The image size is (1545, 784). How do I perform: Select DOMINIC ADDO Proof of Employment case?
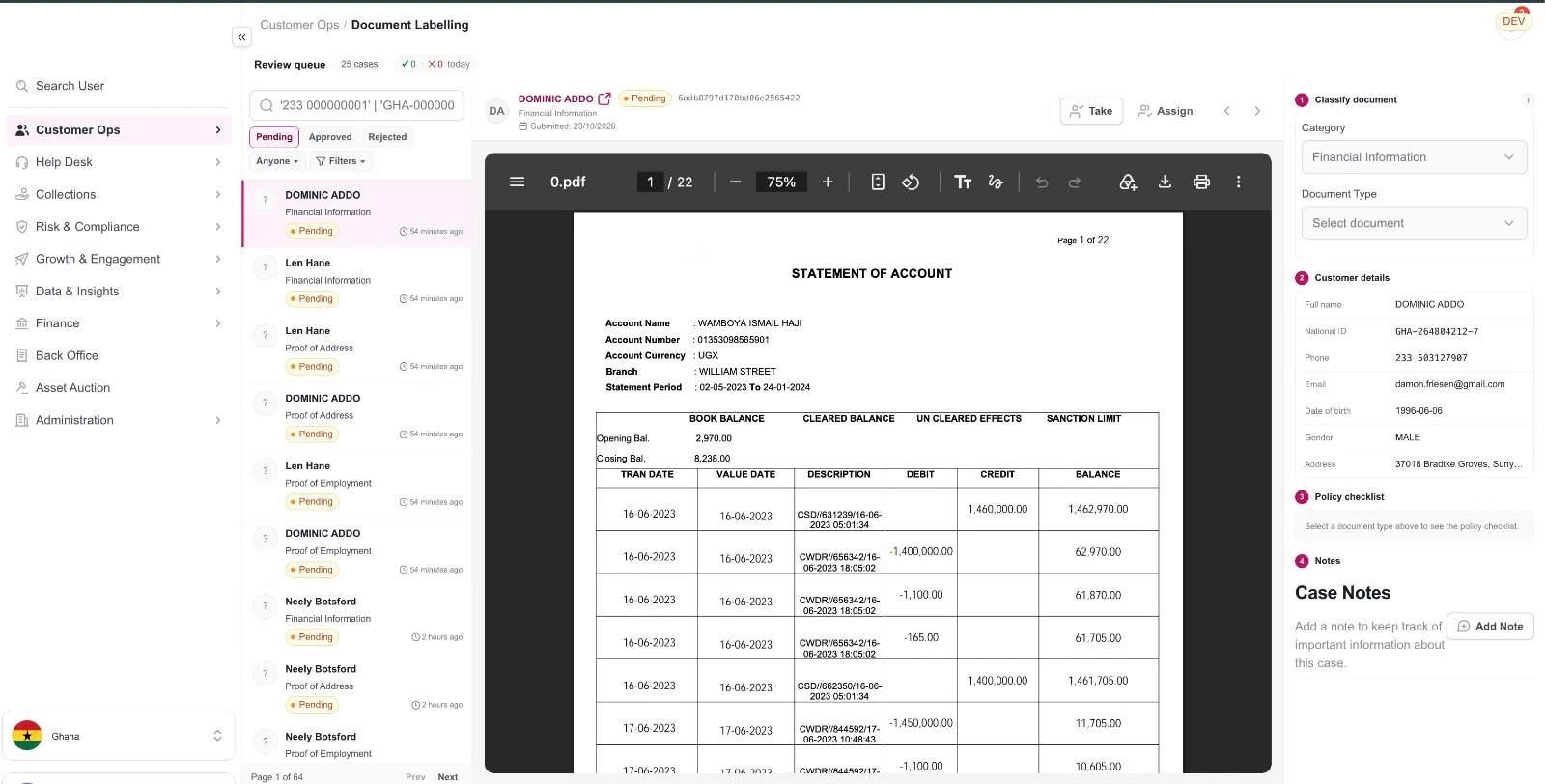tap(357, 551)
